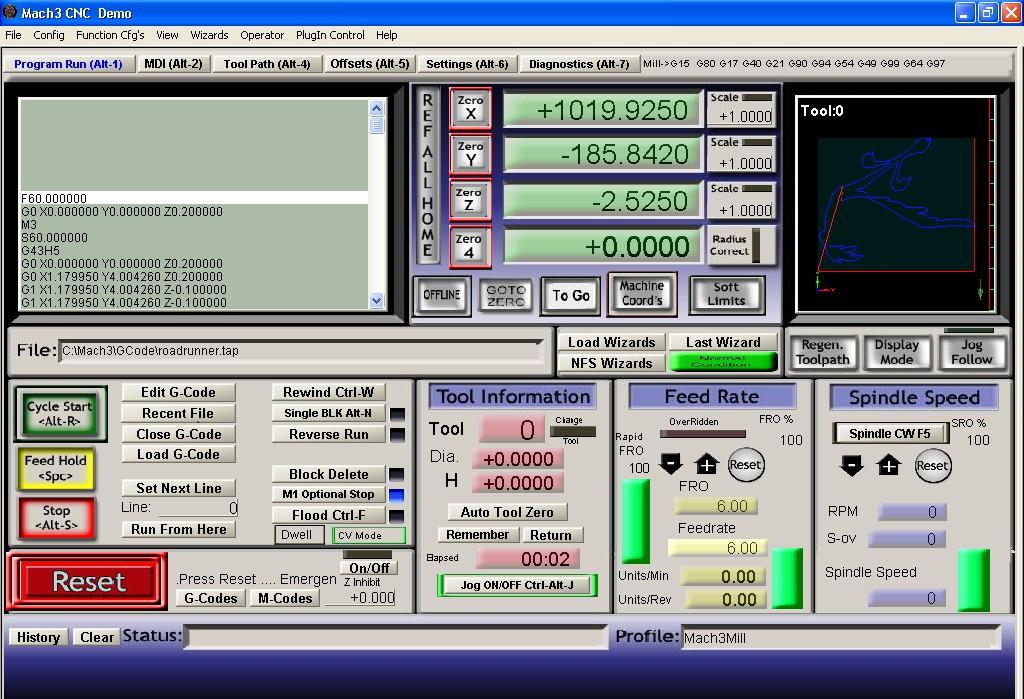Screen dimensions: 1024x699
Task: Toggle Soft Limits
Action: tap(726, 295)
